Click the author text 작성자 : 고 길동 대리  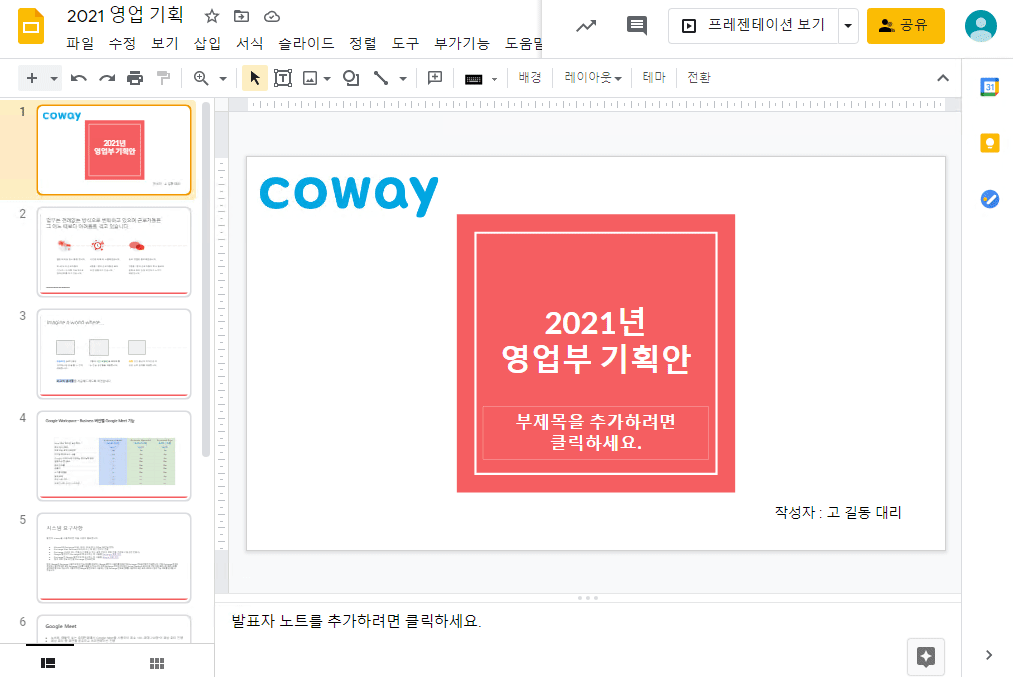coord(838,513)
